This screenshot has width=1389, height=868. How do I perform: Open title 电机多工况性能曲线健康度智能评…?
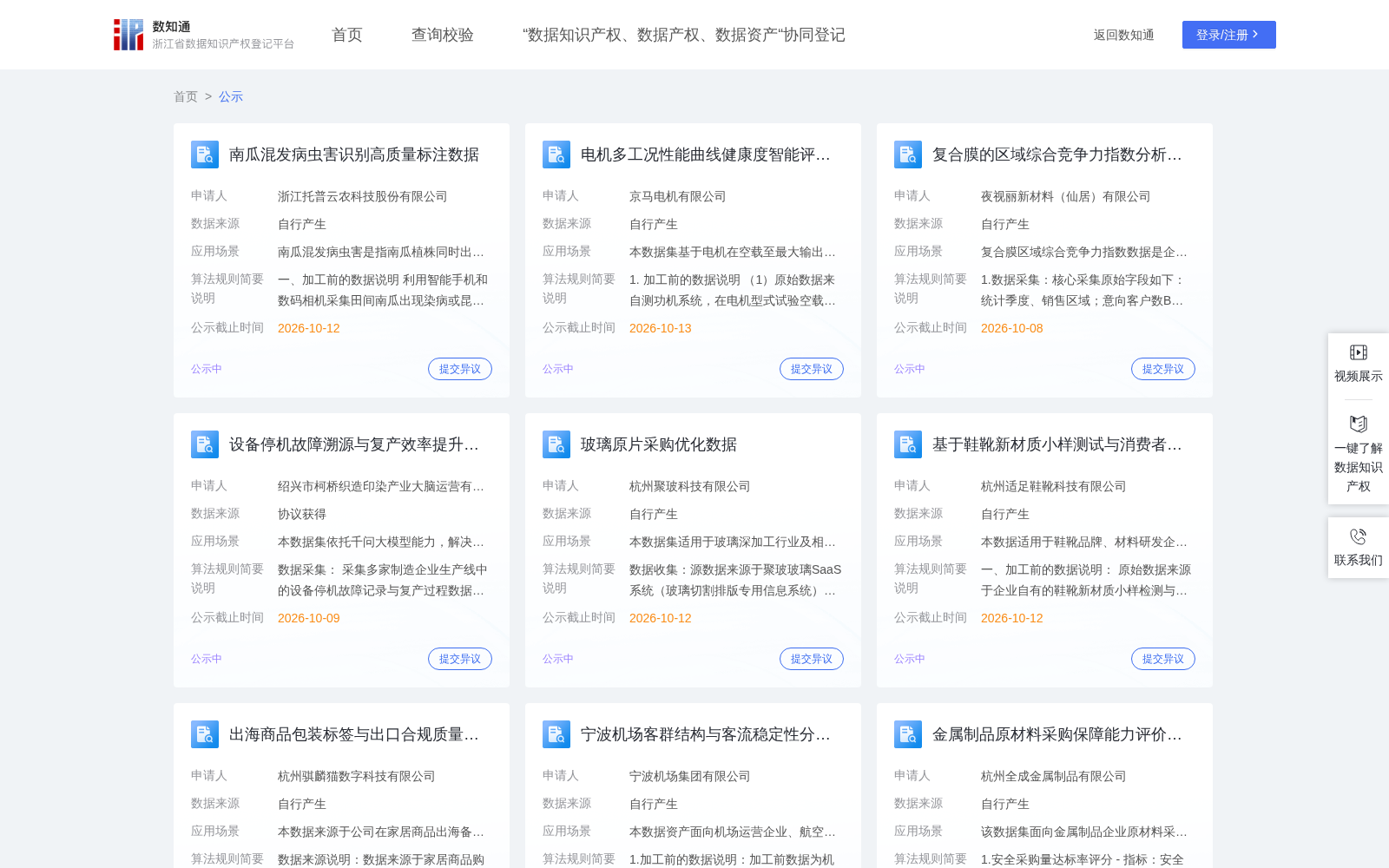click(x=706, y=155)
